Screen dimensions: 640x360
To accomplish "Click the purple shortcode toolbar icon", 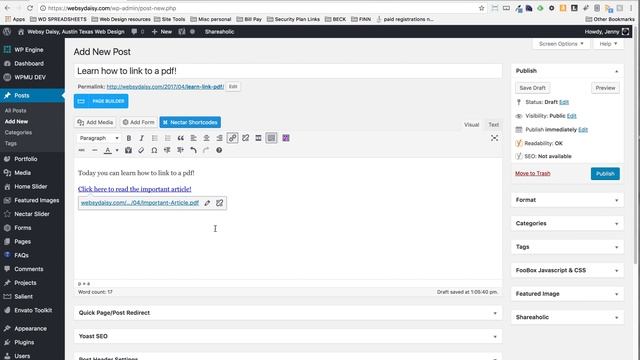I will click(286, 138).
